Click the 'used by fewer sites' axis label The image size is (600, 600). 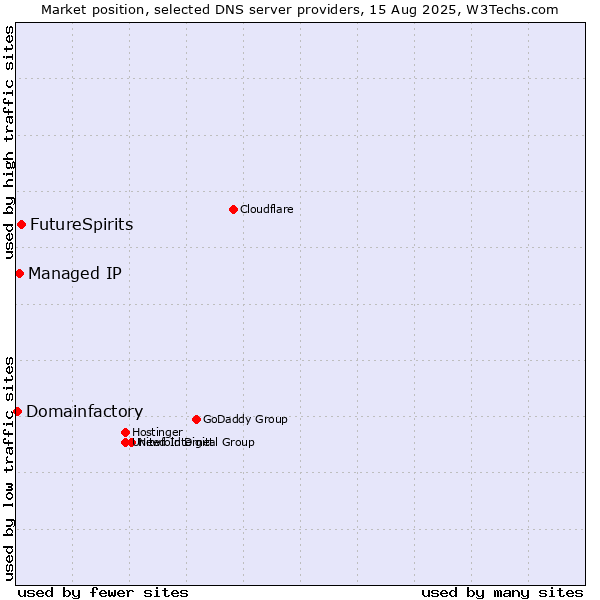coord(103,593)
